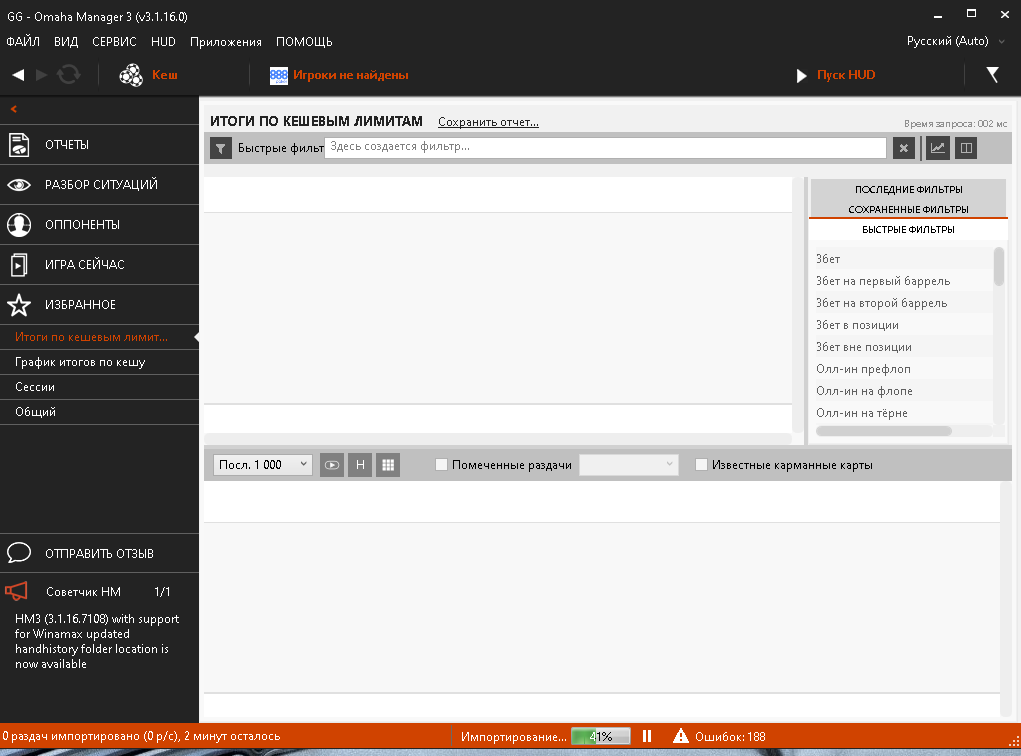The height and width of the screenshot is (756, 1021).
Task: Select 3бет на второй баррель filter
Action: pos(902,303)
